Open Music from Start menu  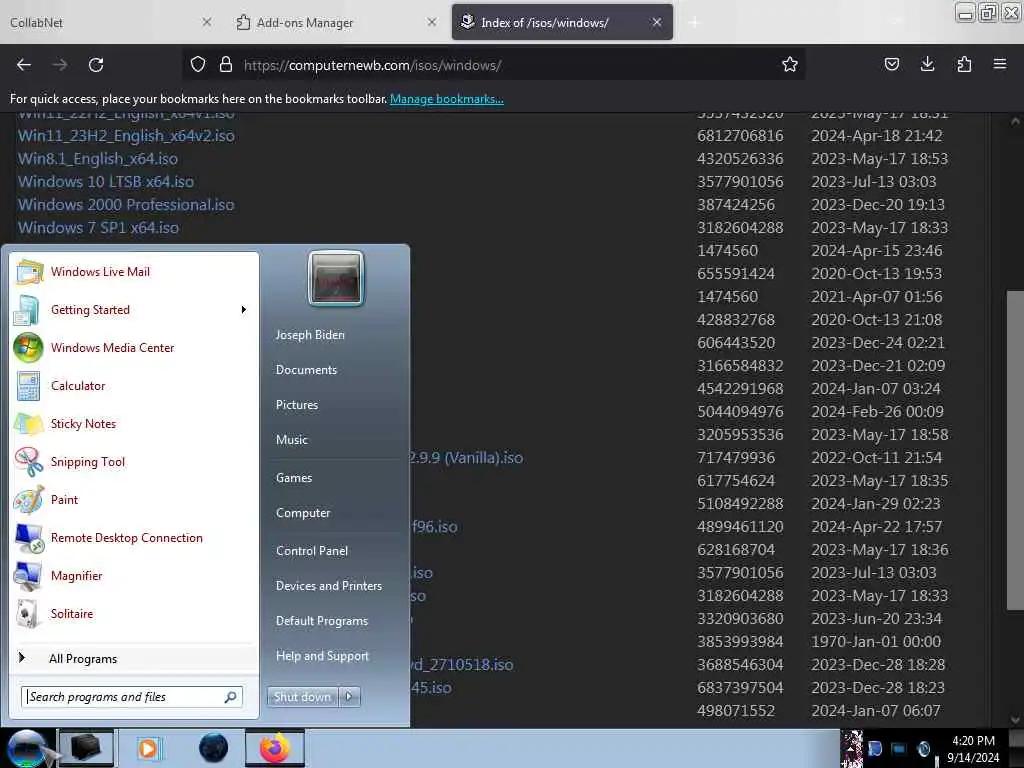pyautogui.click(x=291, y=440)
